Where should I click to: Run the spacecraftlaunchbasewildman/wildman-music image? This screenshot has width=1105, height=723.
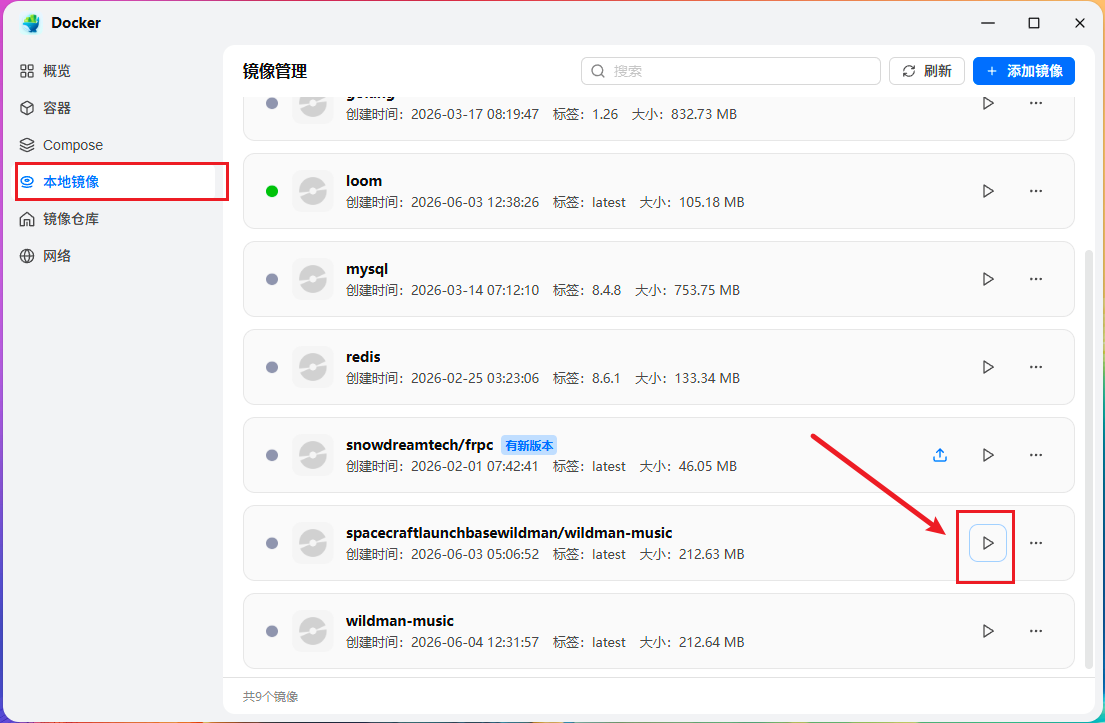988,543
